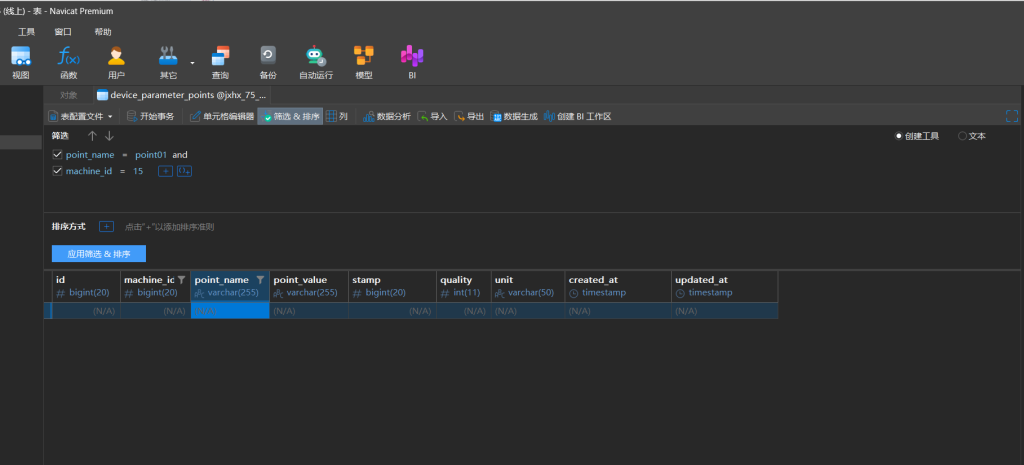Viewport: 1024px width, 465px height.
Task: Click the 用户 (User) icon
Action: [x=116, y=60]
